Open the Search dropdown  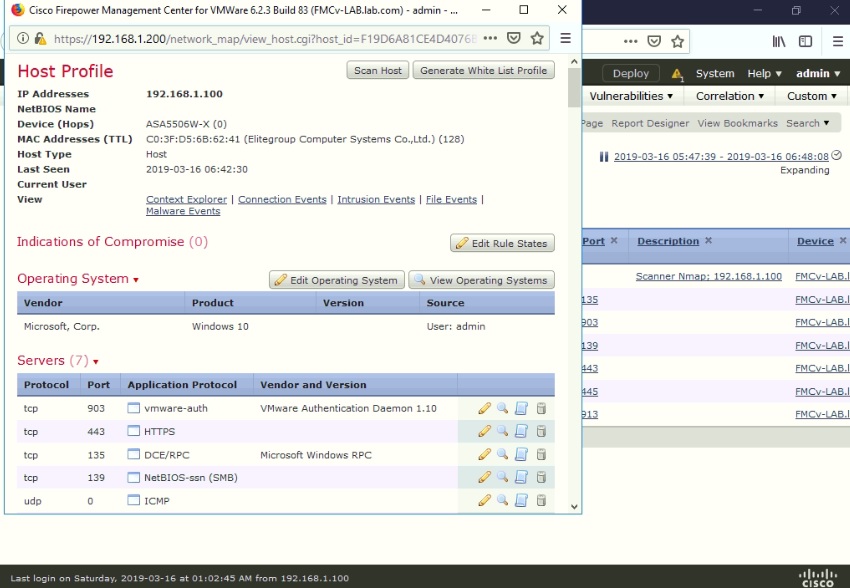[x=808, y=123]
